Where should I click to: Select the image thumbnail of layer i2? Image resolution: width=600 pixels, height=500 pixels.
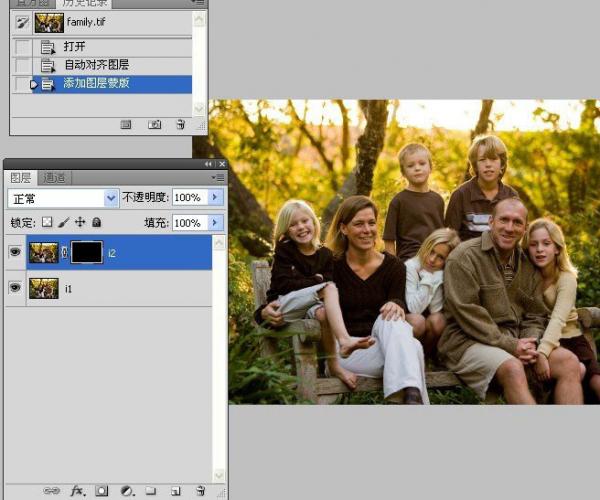point(44,252)
